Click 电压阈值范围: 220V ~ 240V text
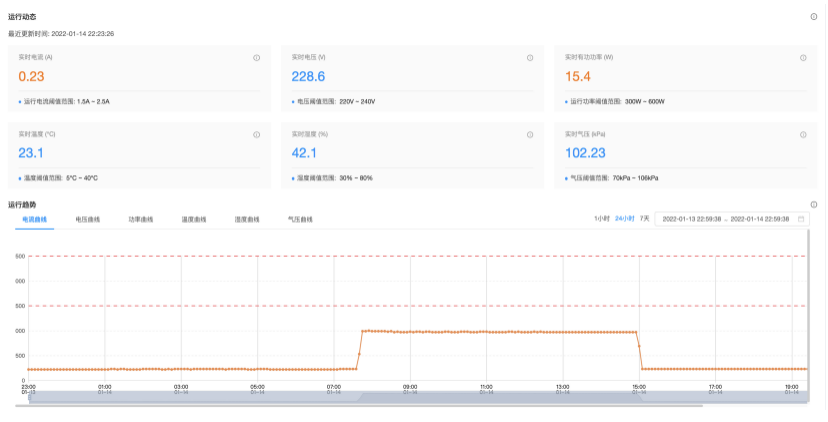828x422 pixels. pyautogui.click(x=336, y=101)
